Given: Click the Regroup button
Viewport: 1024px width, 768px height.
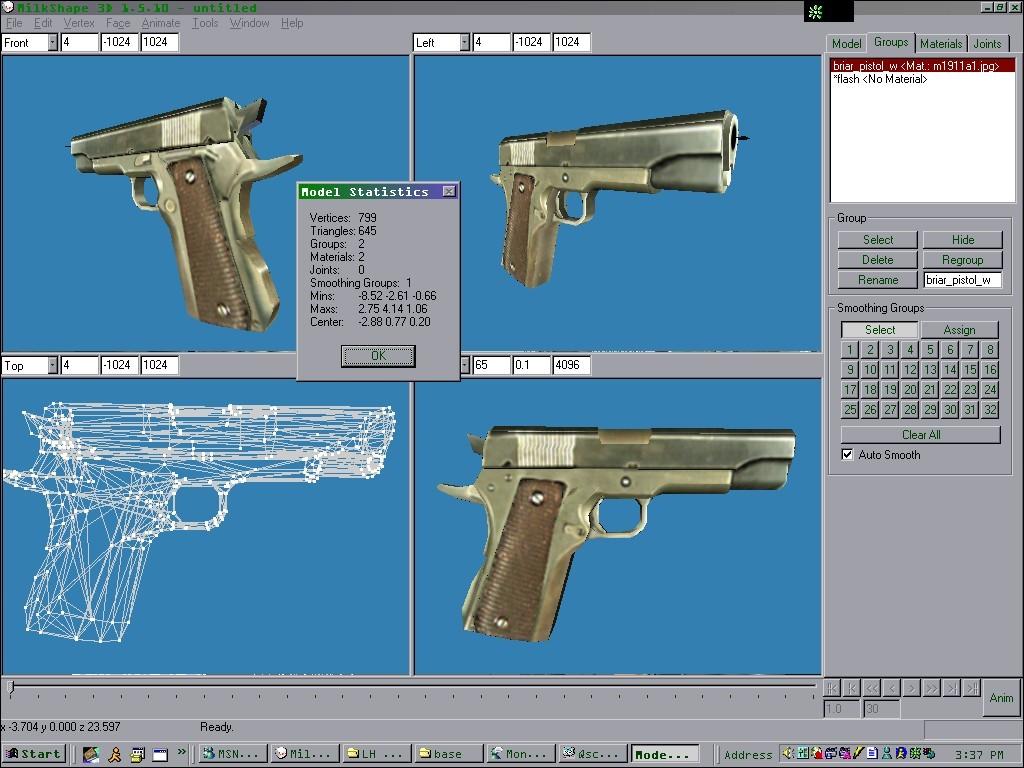Looking at the screenshot, I should tap(962, 260).
